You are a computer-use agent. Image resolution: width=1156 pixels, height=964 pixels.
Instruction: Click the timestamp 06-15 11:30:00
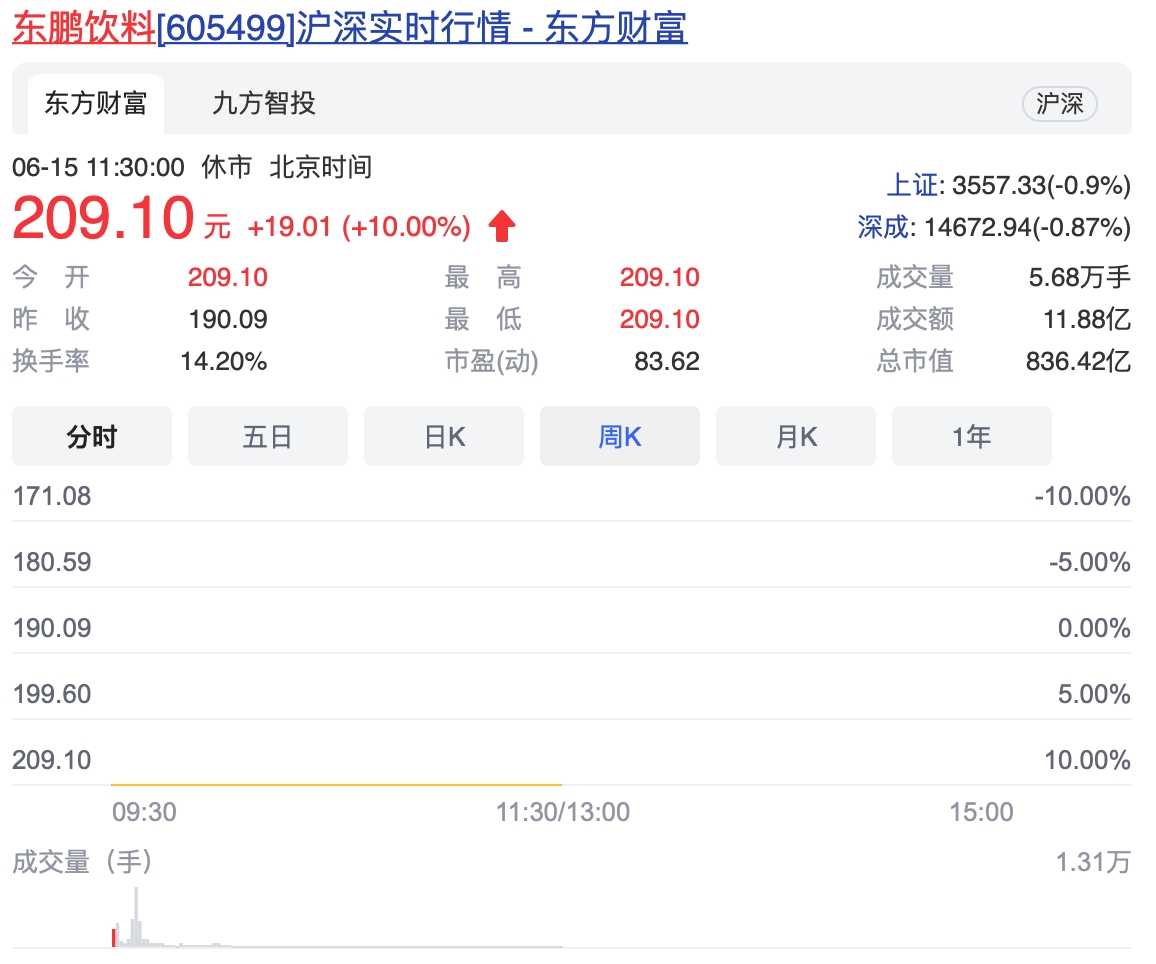[98, 167]
